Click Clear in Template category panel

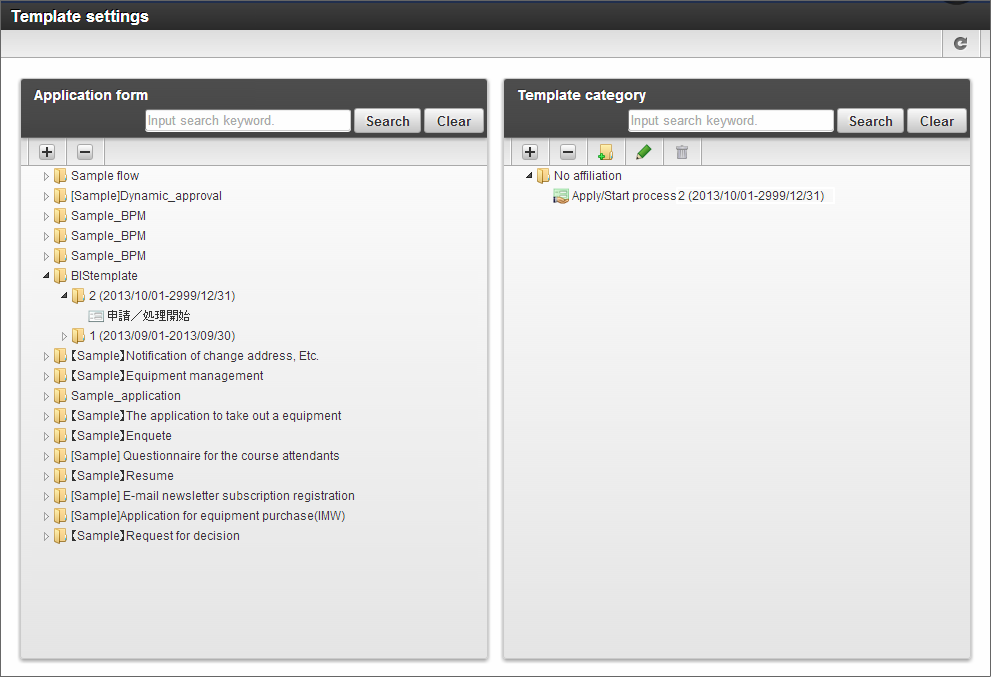coord(937,121)
